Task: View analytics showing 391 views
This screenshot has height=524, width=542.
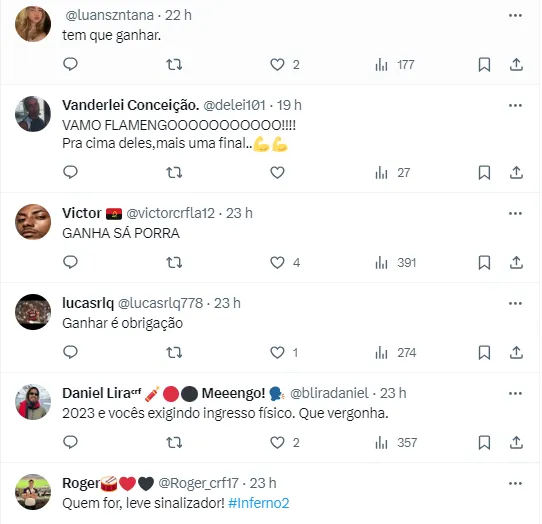Action: (x=395, y=262)
